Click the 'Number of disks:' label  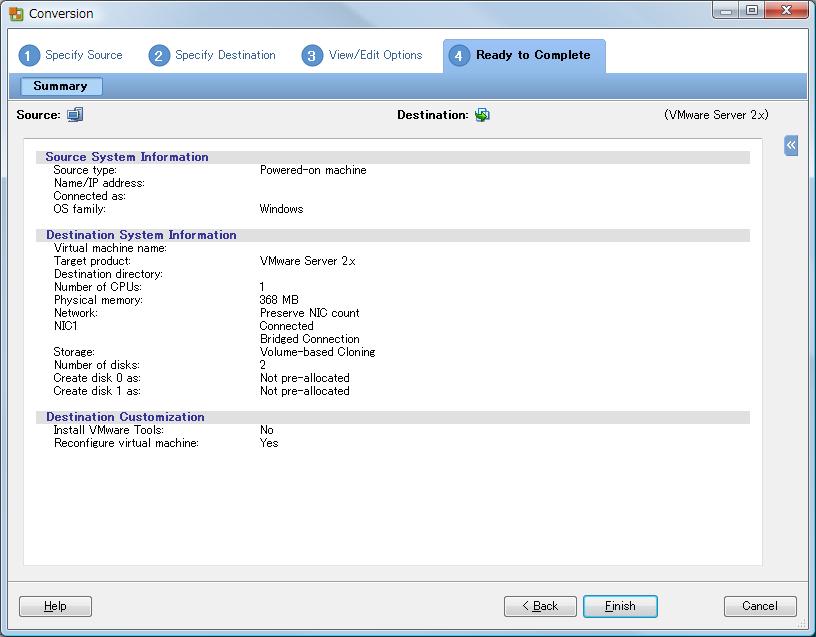coord(97,365)
